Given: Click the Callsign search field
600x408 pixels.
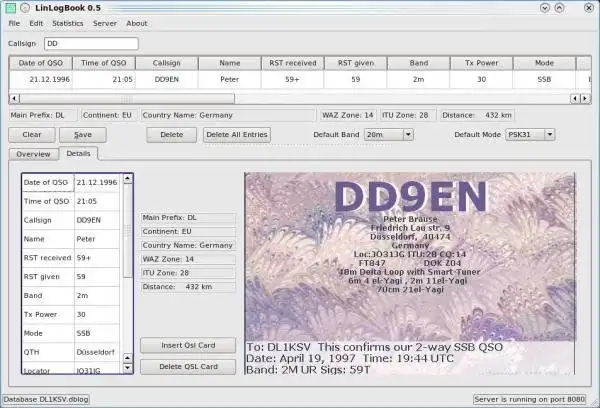Looking at the screenshot, I should tap(91, 44).
